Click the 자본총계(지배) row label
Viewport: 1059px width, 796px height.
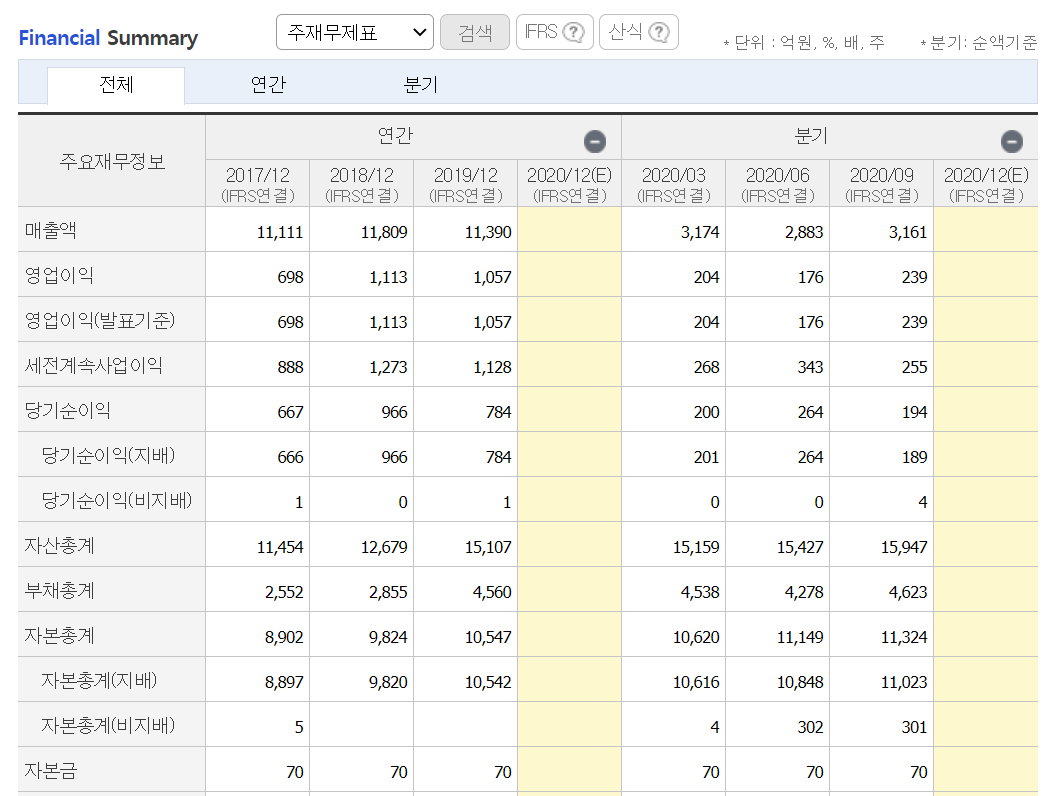[99, 681]
